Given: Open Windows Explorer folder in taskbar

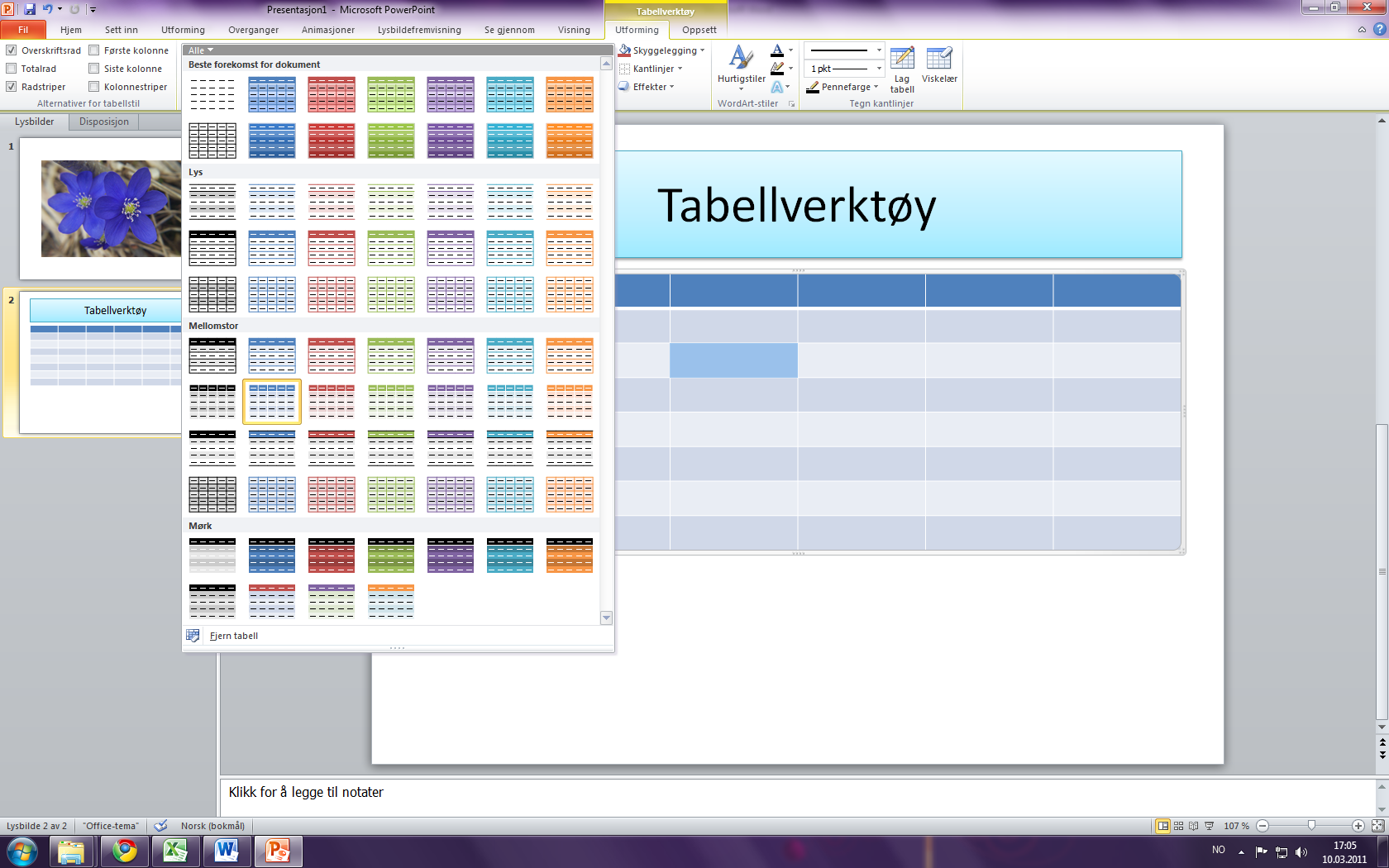Looking at the screenshot, I should (72, 851).
